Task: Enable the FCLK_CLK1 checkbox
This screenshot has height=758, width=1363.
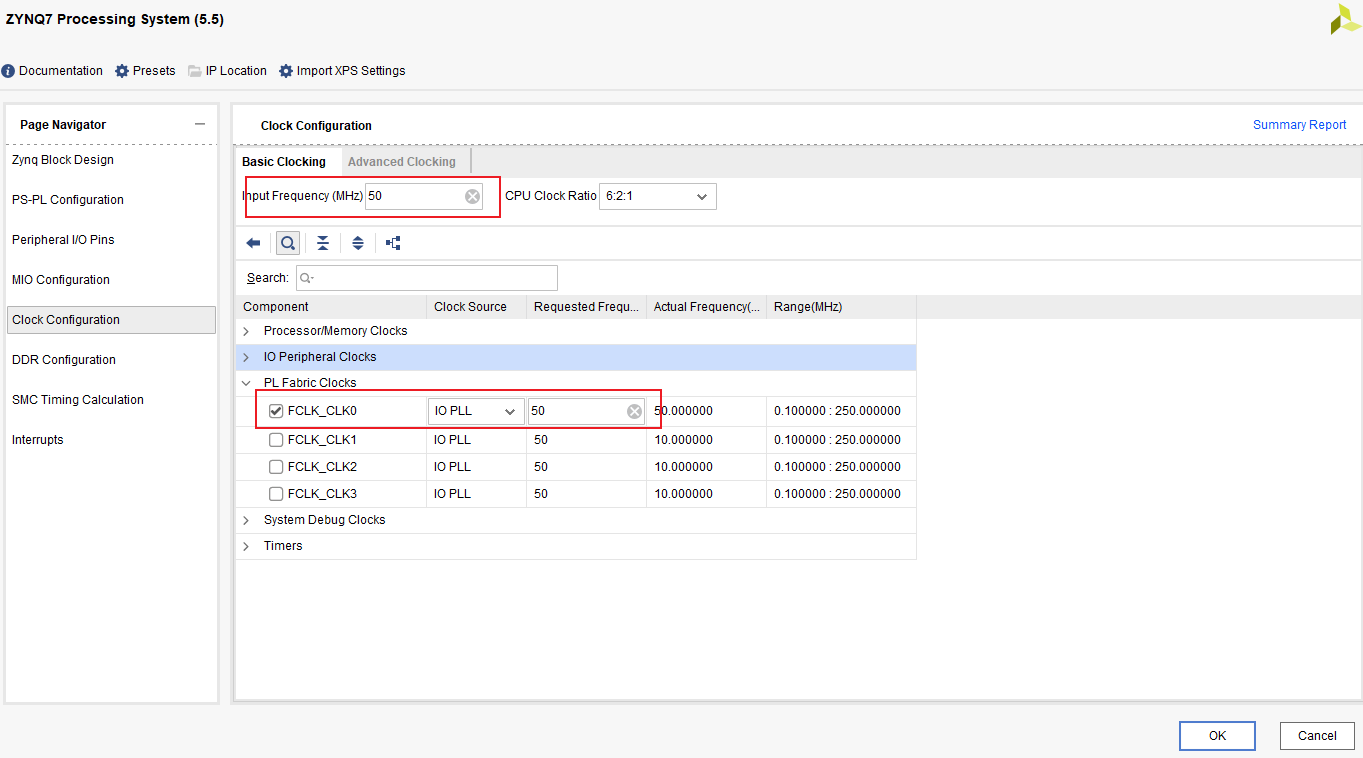Action: (x=276, y=440)
